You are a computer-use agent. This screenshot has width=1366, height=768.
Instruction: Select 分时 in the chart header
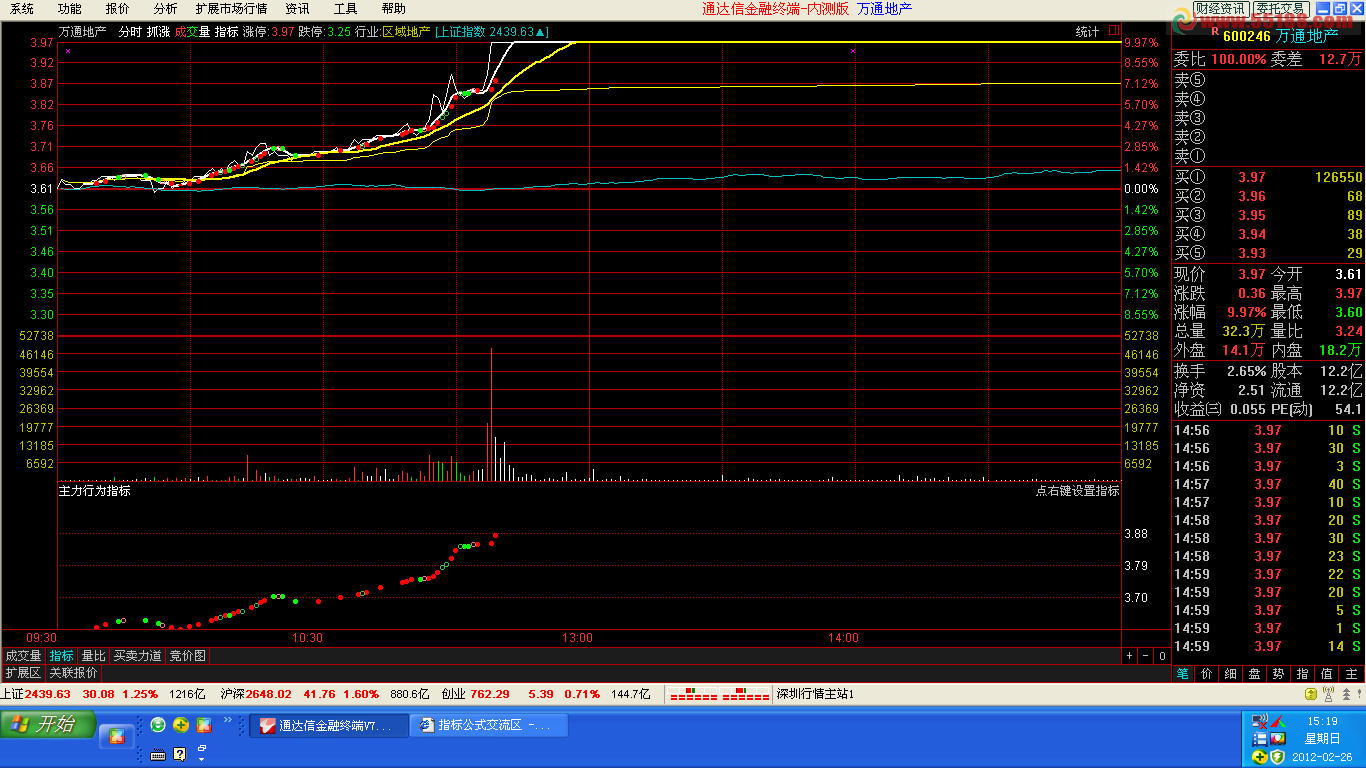[x=130, y=32]
